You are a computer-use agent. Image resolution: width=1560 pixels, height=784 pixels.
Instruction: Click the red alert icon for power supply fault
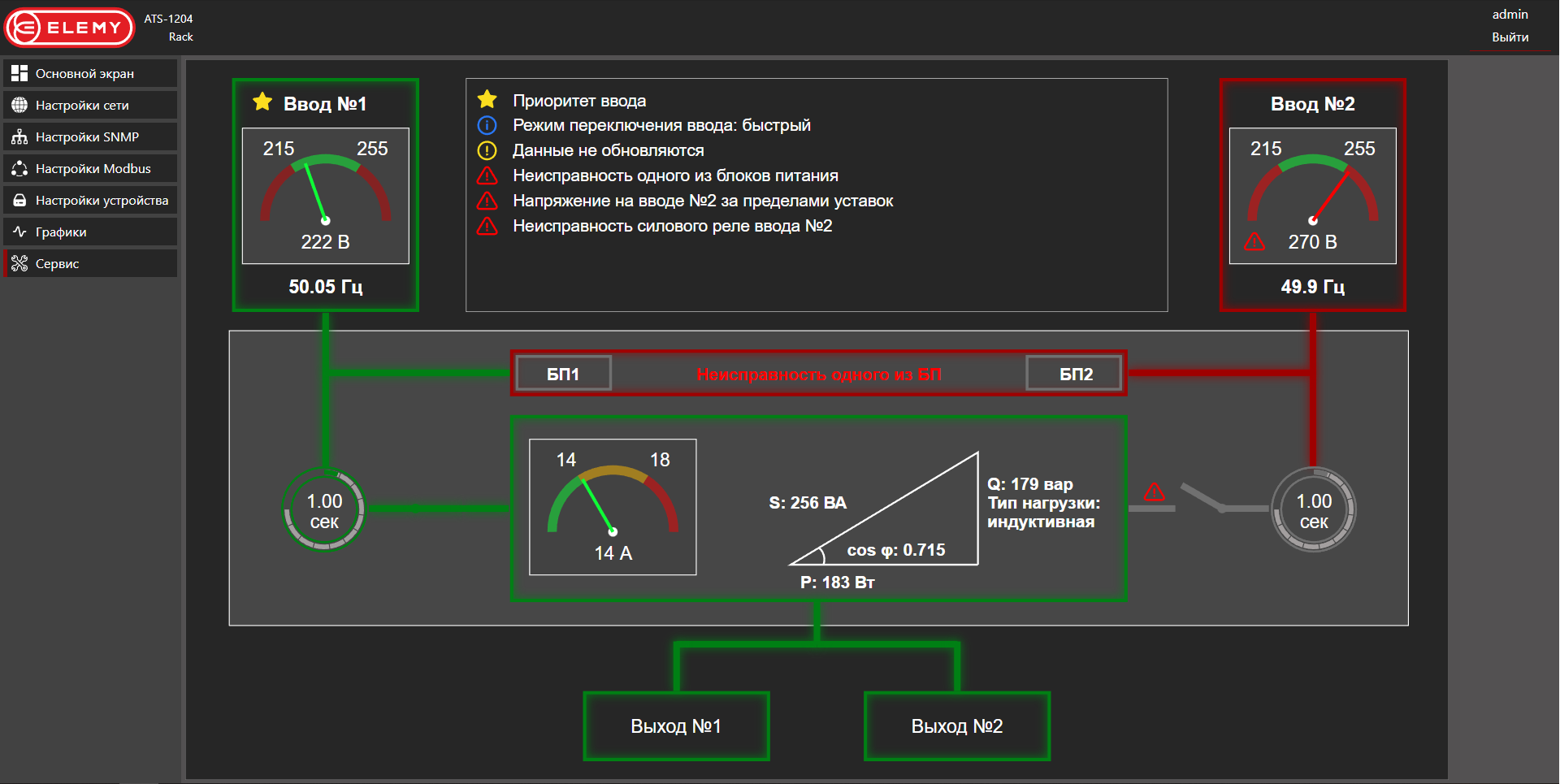point(487,175)
